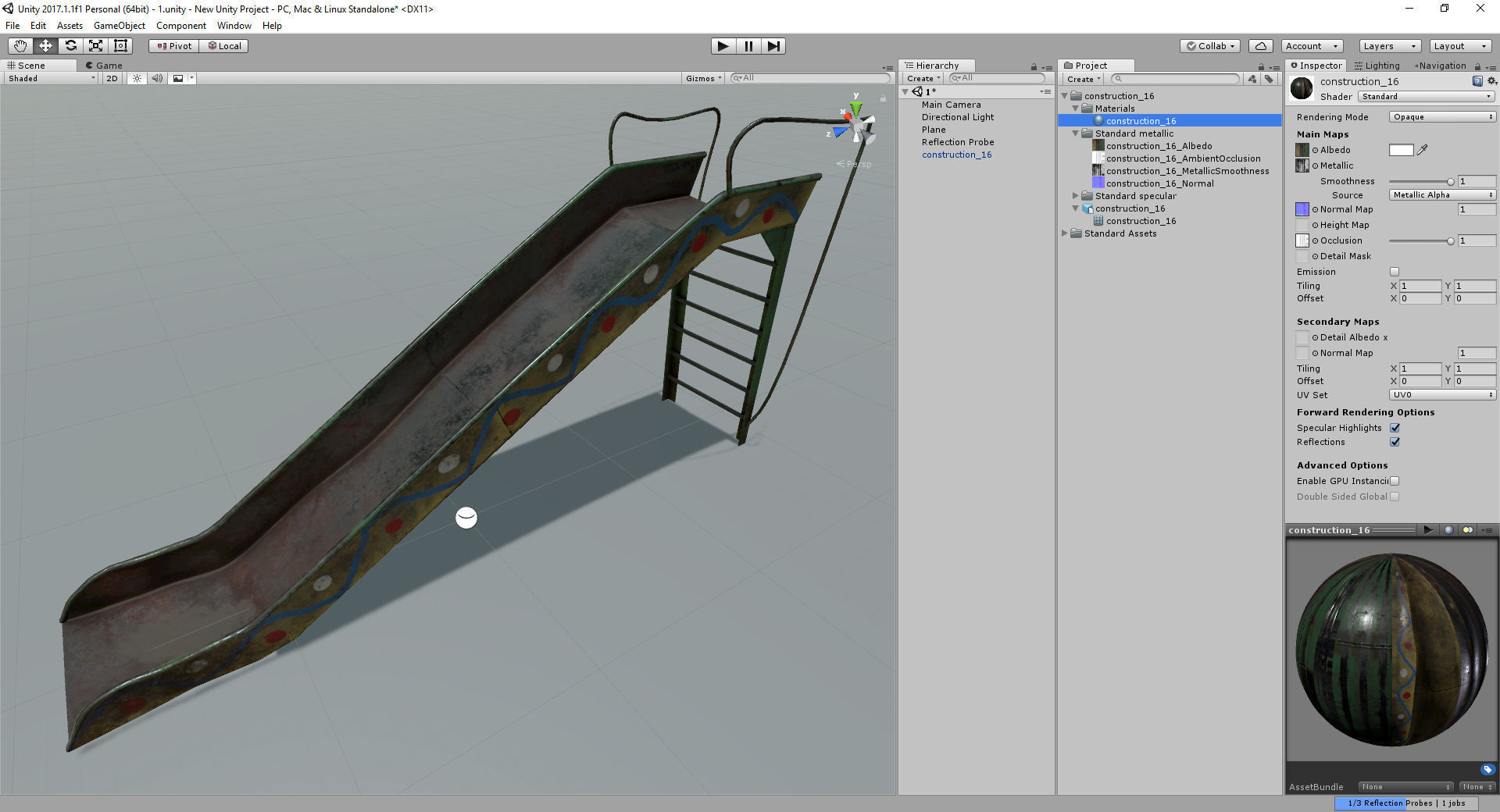Click the Albedo eyedropper icon
The width and height of the screenshot is (1500, 812).
(x=1423, y=150)
